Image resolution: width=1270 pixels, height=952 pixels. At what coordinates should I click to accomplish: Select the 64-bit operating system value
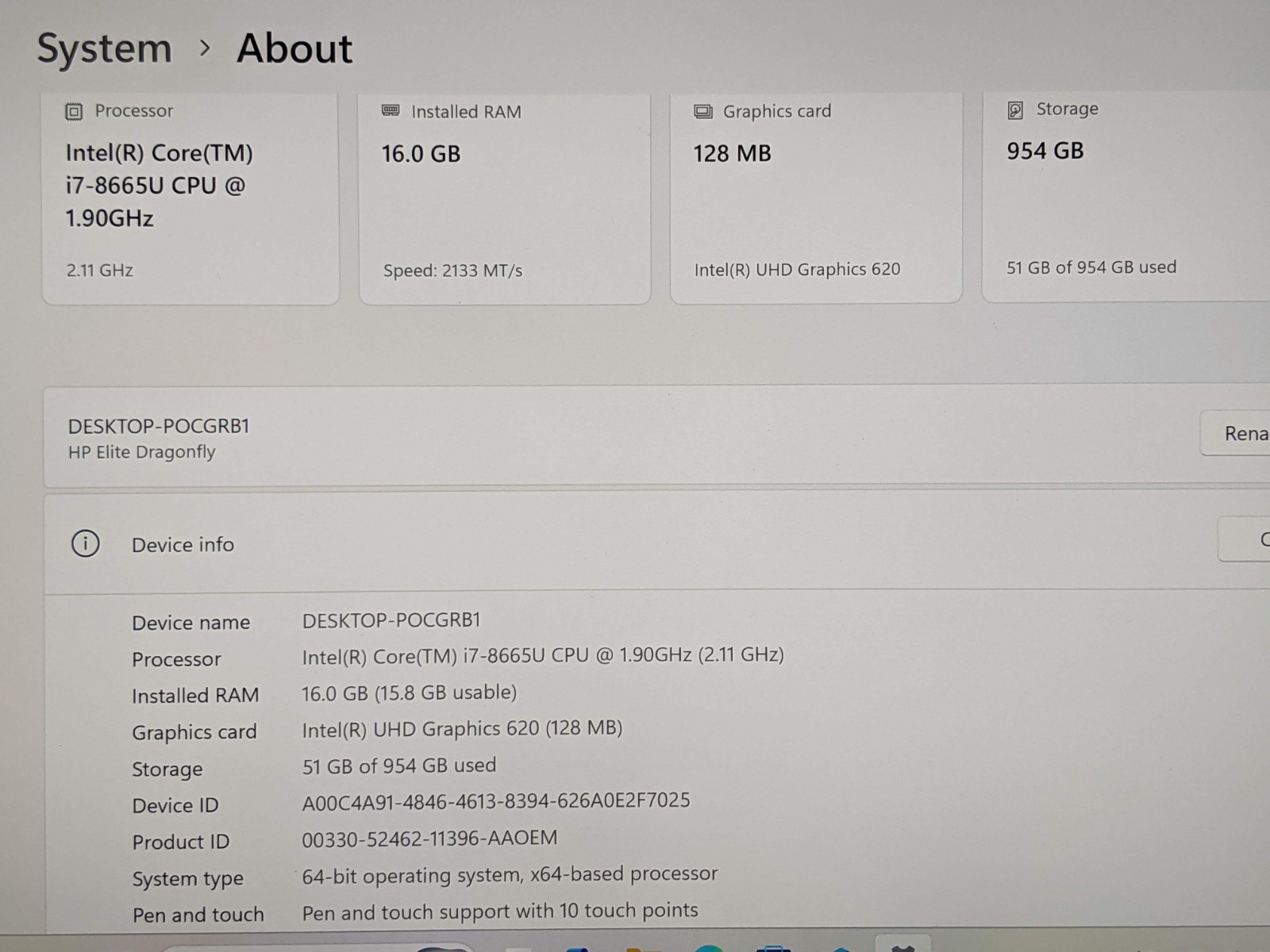pos(510,875)
